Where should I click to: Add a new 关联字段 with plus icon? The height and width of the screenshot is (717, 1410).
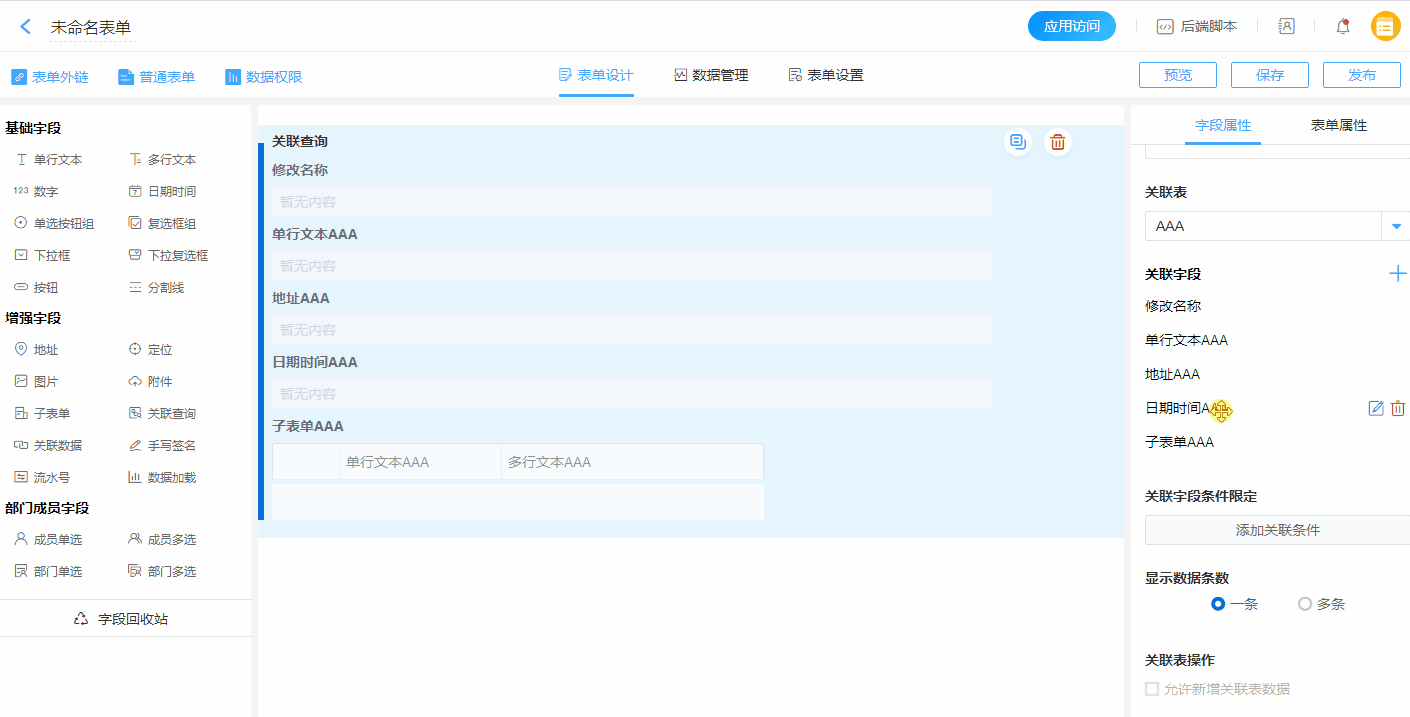click(x=1397, y=273)
